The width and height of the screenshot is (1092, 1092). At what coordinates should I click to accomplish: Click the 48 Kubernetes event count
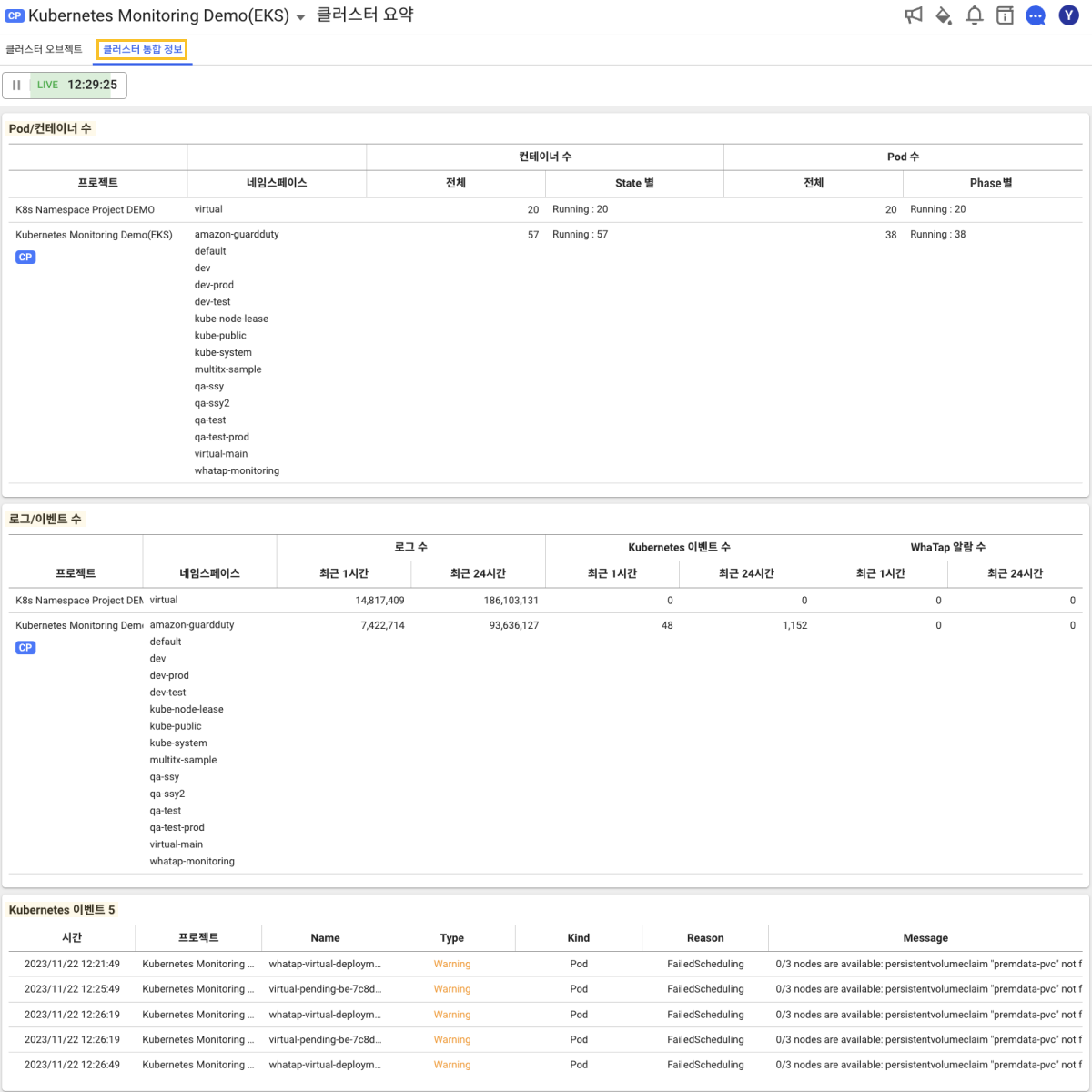[x=667, y=625]
